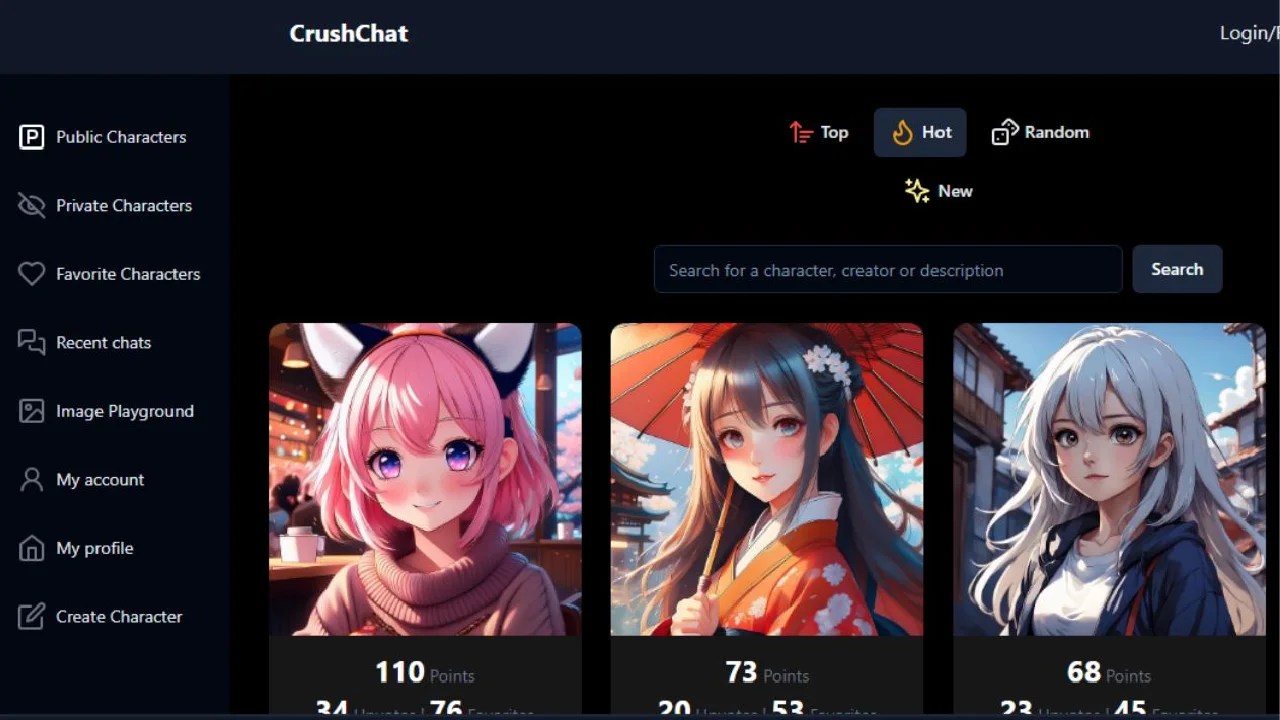Switch to the New sparkle tab
Screen dimensions: 1280x720
pos(938,191)
